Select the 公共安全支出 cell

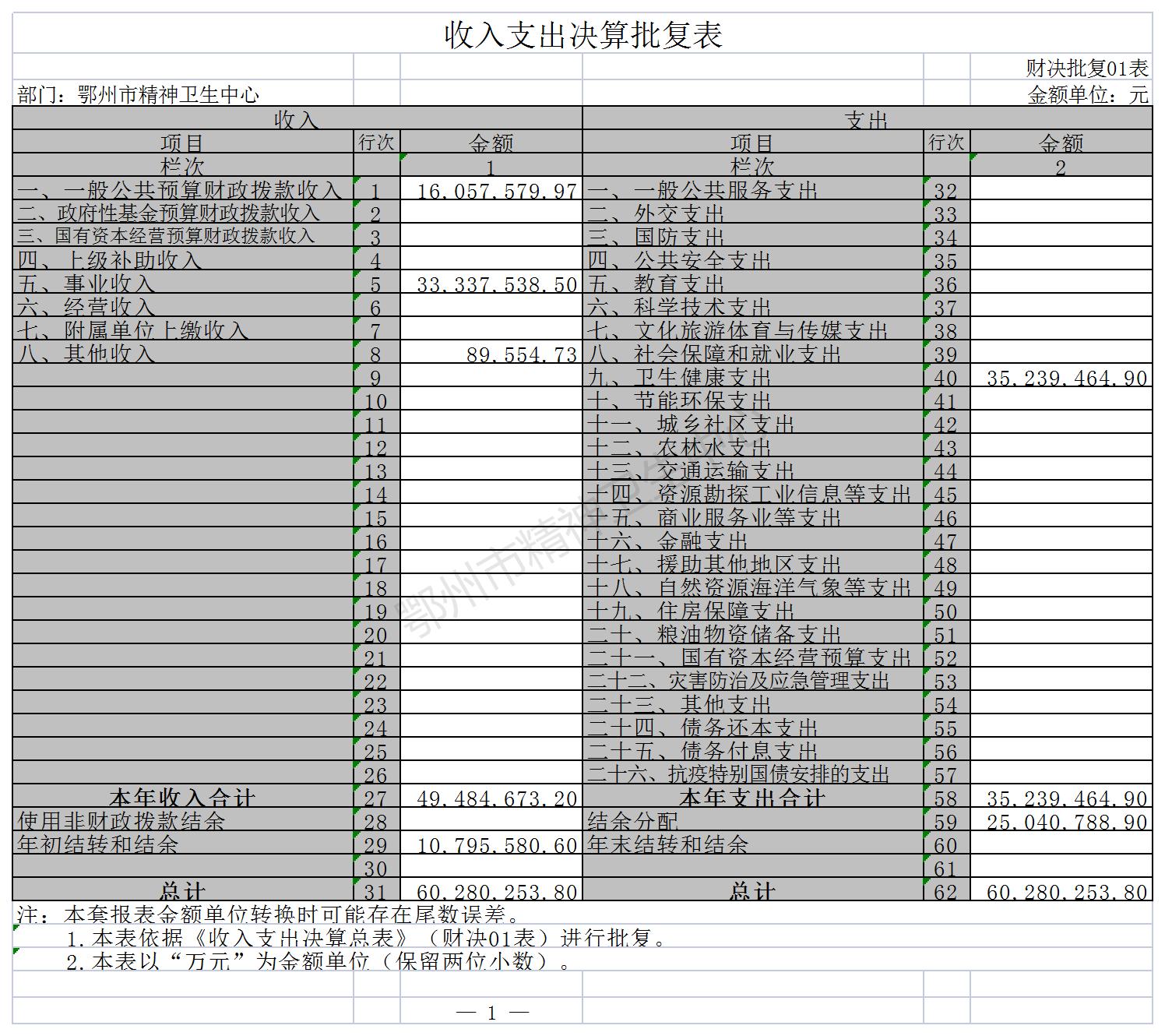pos(753,259)
